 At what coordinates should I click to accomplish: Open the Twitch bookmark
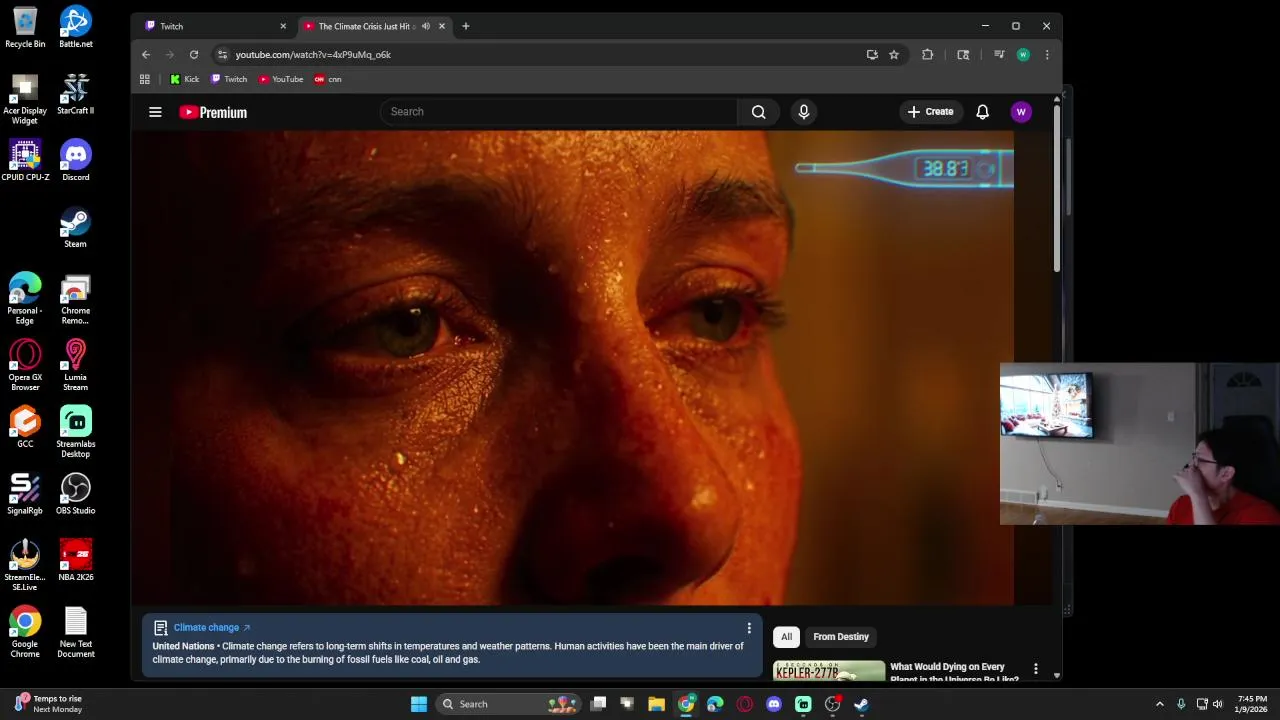[229, 79]
